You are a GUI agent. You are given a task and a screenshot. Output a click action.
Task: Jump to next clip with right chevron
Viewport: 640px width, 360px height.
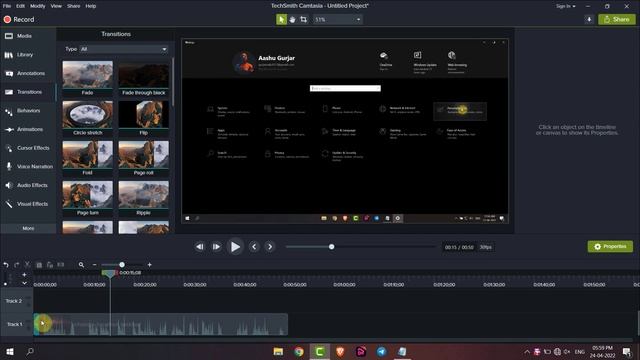pos(270,247)
